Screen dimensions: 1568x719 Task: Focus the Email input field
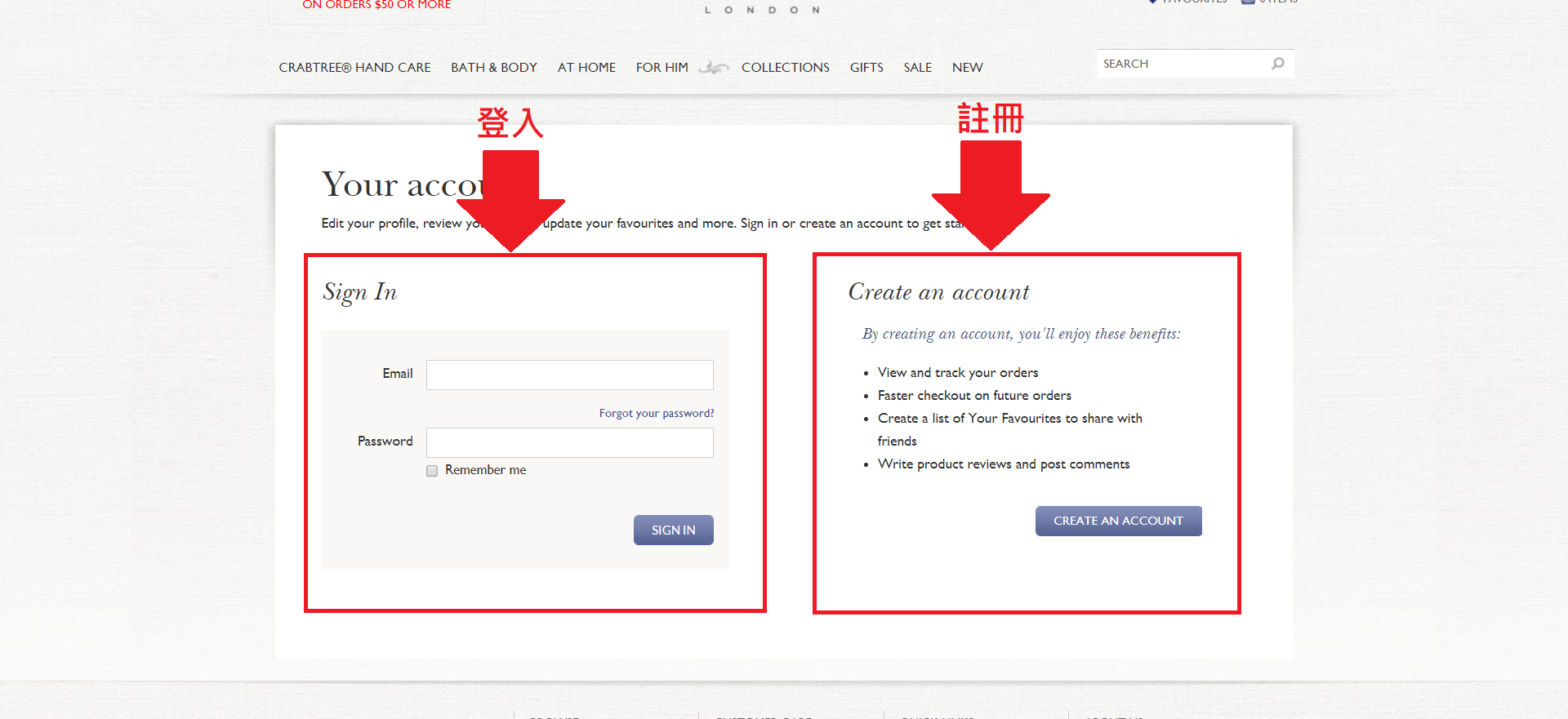click(x=569, y=375)
